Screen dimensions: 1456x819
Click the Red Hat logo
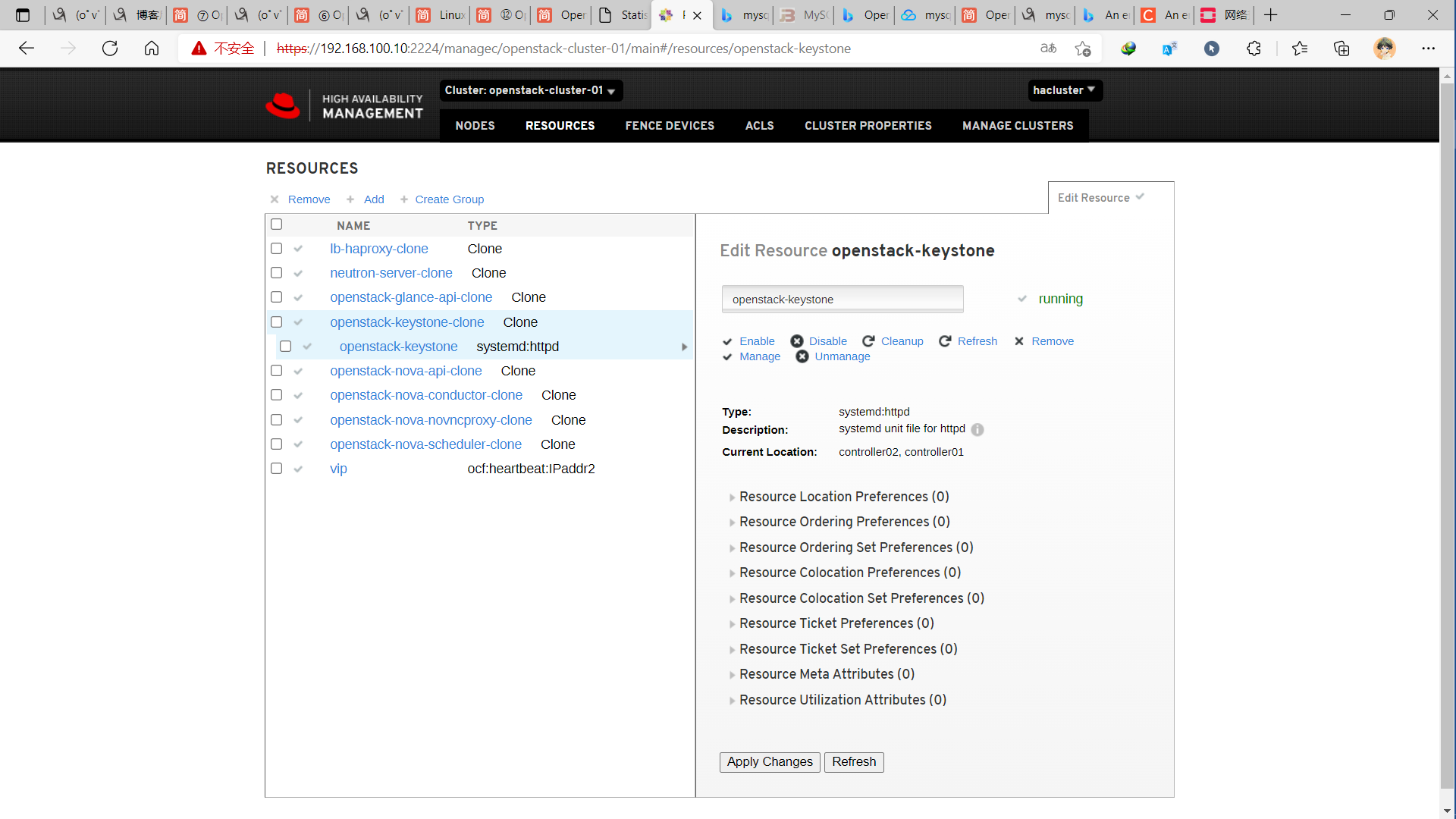(x=284, y=106)
